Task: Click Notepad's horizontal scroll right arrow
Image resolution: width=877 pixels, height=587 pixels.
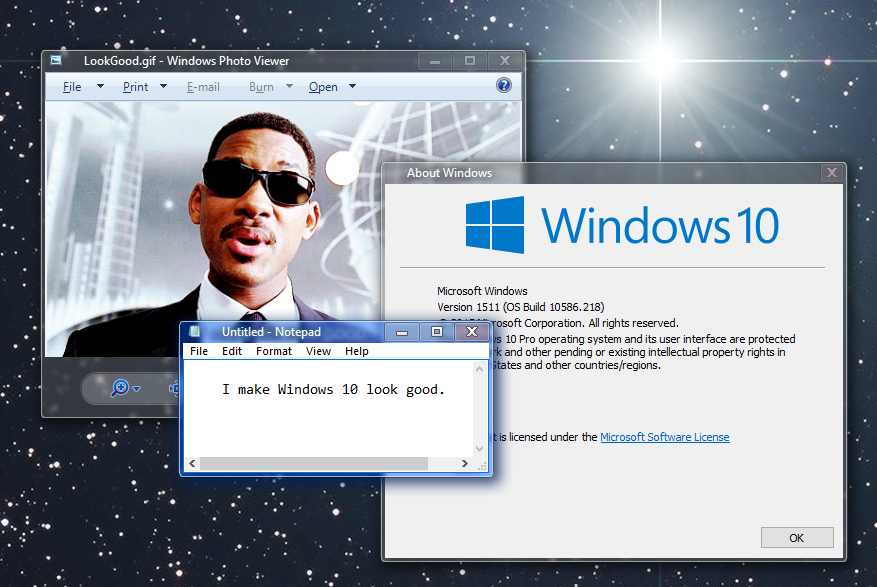Action: 464,463
